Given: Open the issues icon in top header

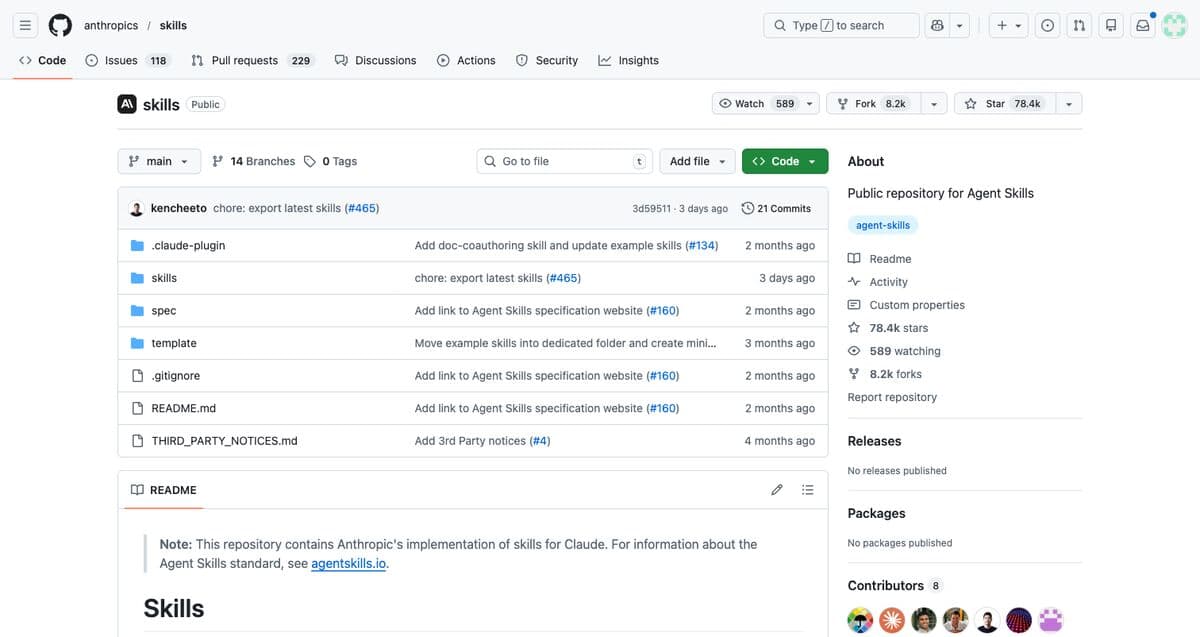Looking at the screenshot, I should pyautogui.click(x=1047, y=26).
